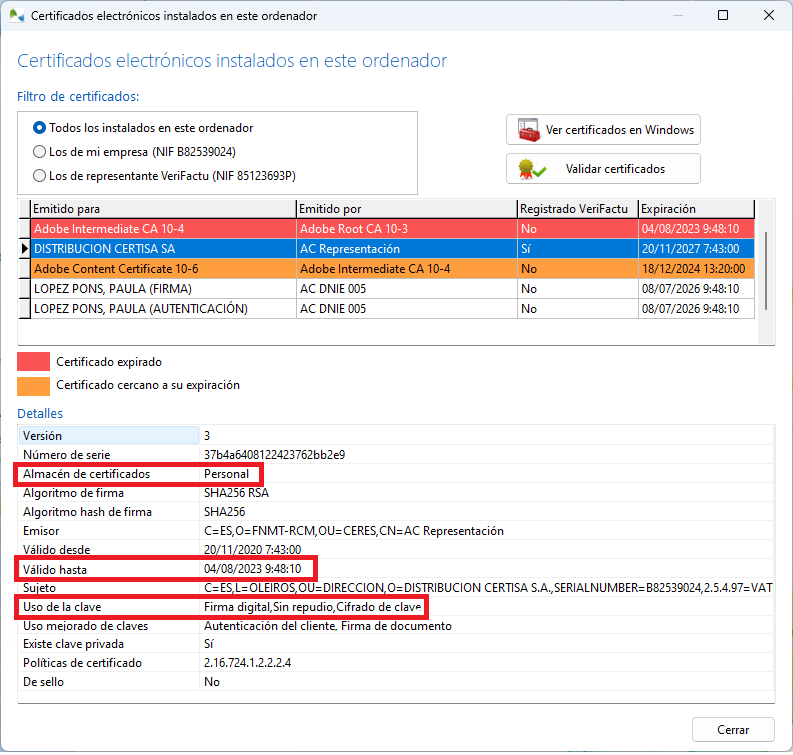Image resolution: width=793 pixels, height=755 pixels.
Task: Sort by 'Emitido para' column header
Action: [163, 209]
